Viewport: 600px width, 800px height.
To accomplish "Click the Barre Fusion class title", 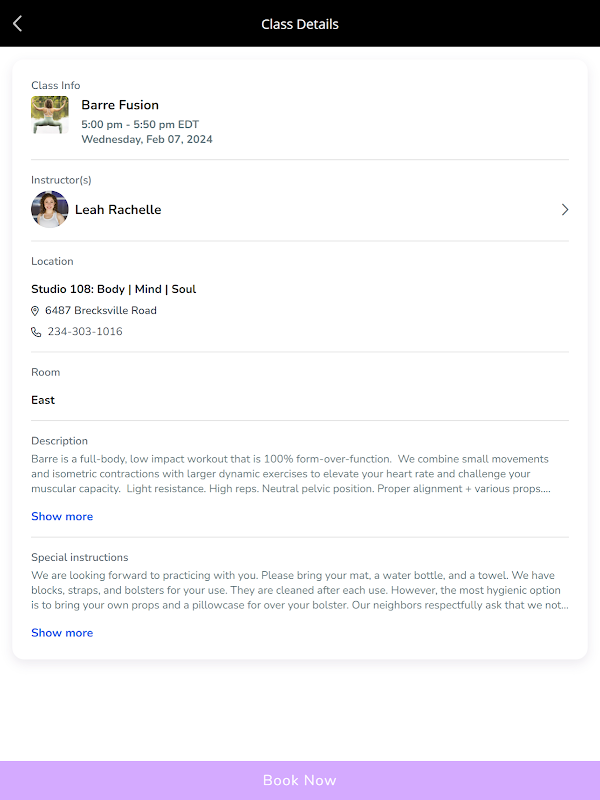I will tap(120, 105).
